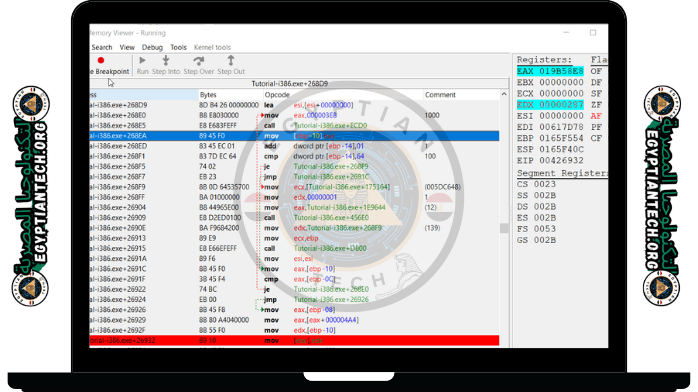Select the je Tutorial-i386.exe+268E0 row
The width and height of the screenshot is (698, 392).
294,289
